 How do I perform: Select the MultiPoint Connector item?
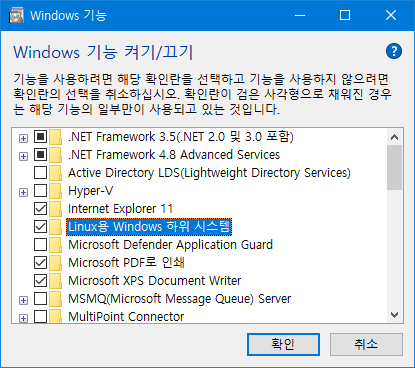pyautogui.click(x=126, y=317)
